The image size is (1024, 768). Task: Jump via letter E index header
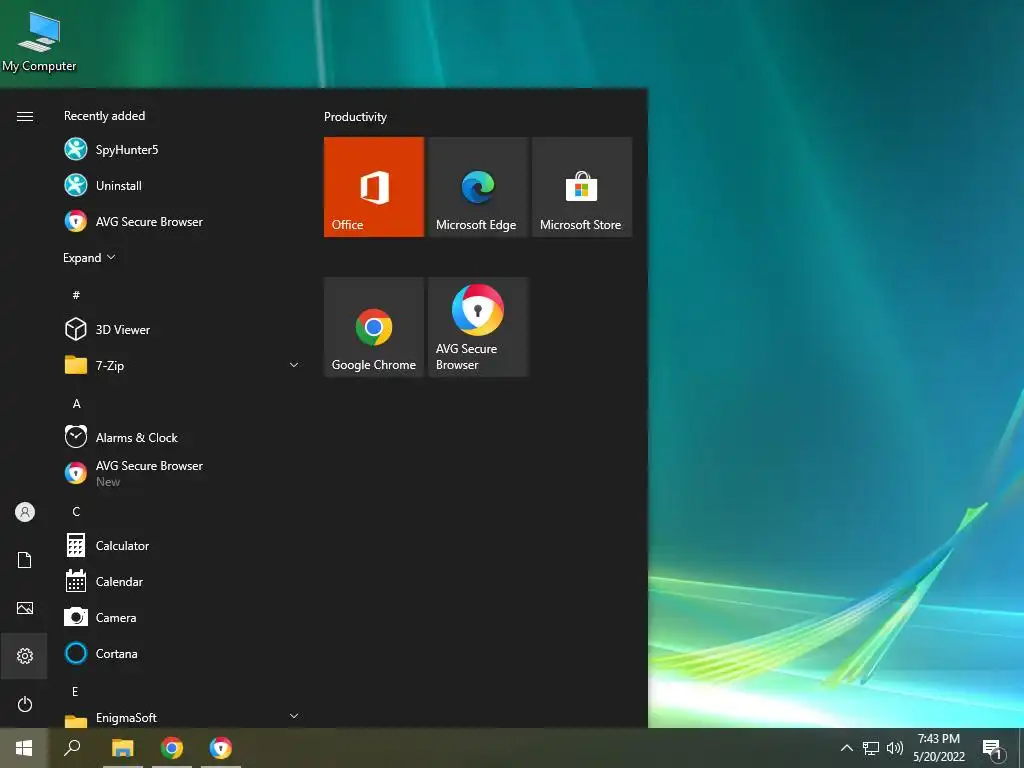point(75,692)
